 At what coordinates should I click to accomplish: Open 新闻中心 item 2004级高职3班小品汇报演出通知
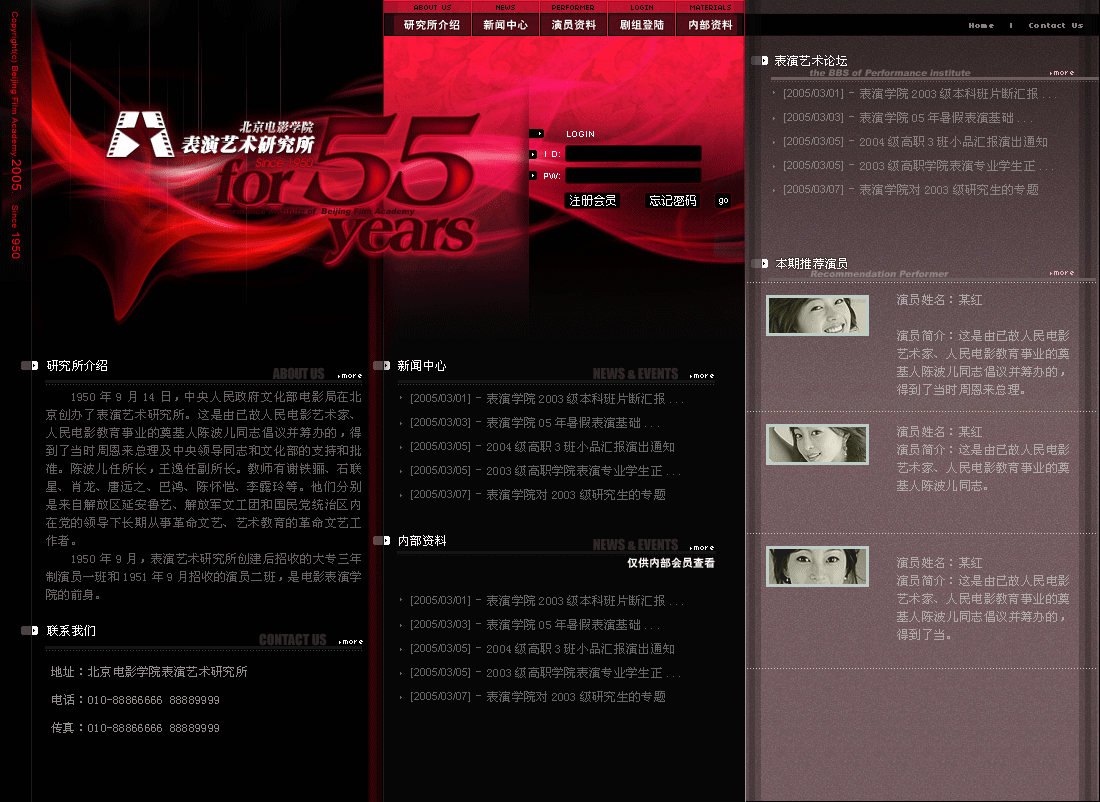[x=542, y=446]
